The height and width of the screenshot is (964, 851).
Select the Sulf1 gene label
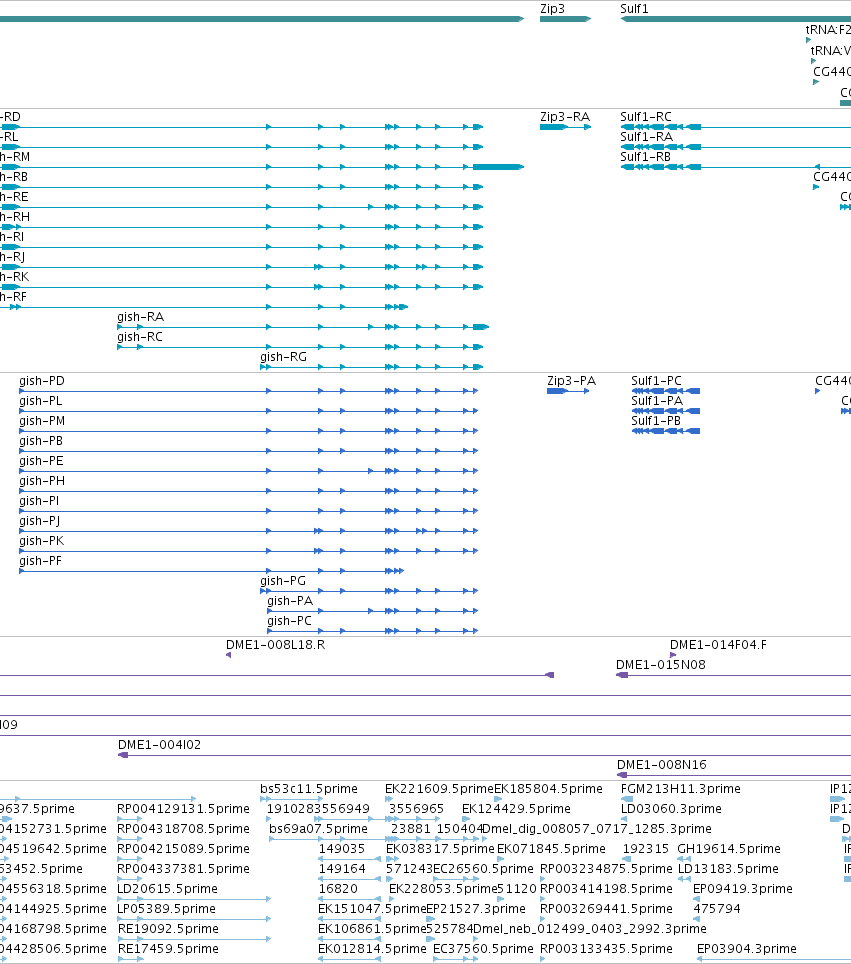(634, 9)
